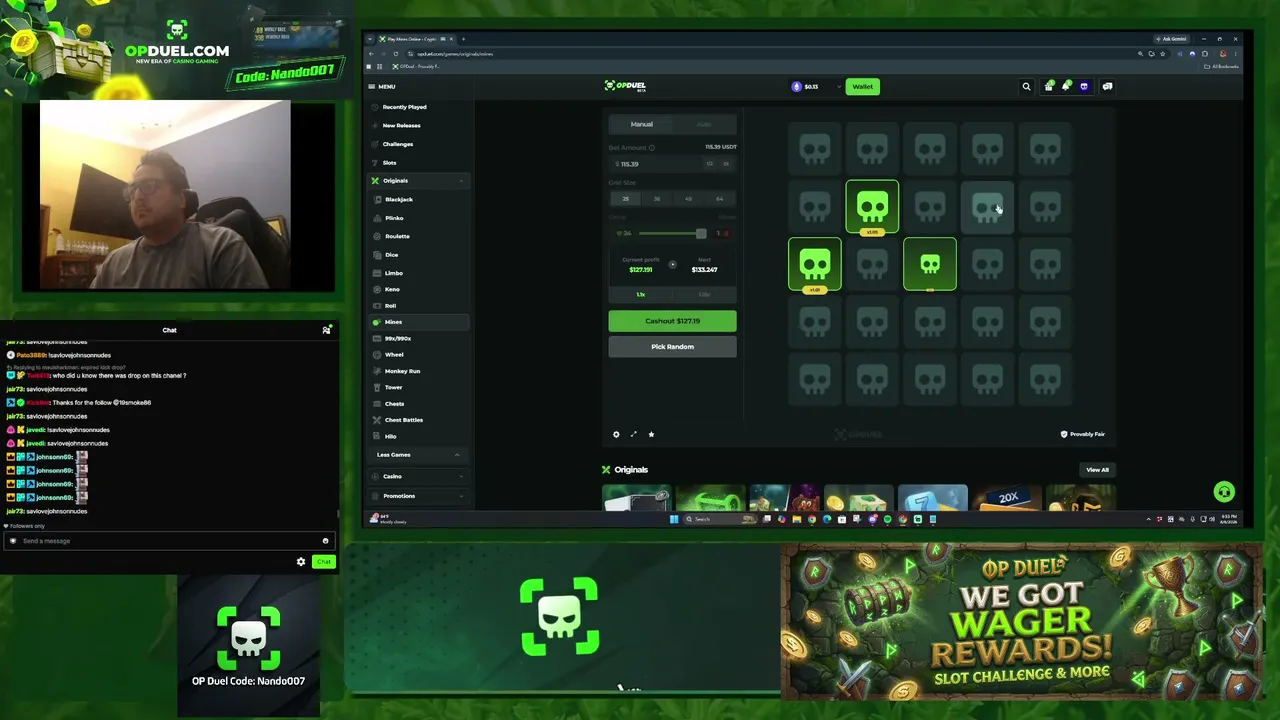Open the Wallet button
Image resolution: width=1280 pixels, height=720 pixels.
(863, 87)
